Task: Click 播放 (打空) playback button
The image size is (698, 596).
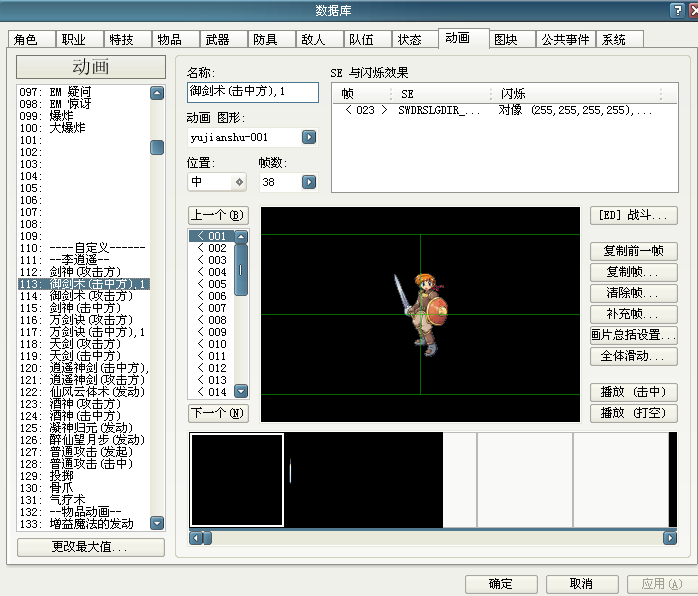Action: click(634, 413)
